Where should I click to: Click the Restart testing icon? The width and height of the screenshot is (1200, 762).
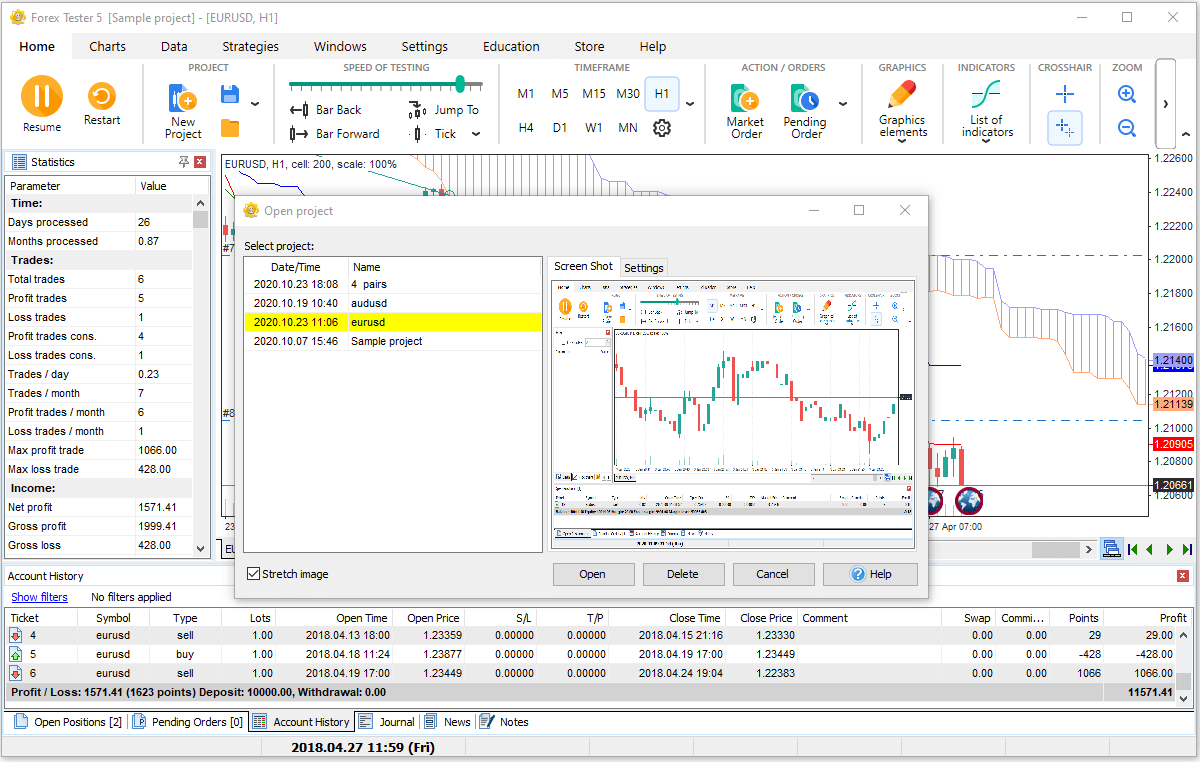click(102, 97)
